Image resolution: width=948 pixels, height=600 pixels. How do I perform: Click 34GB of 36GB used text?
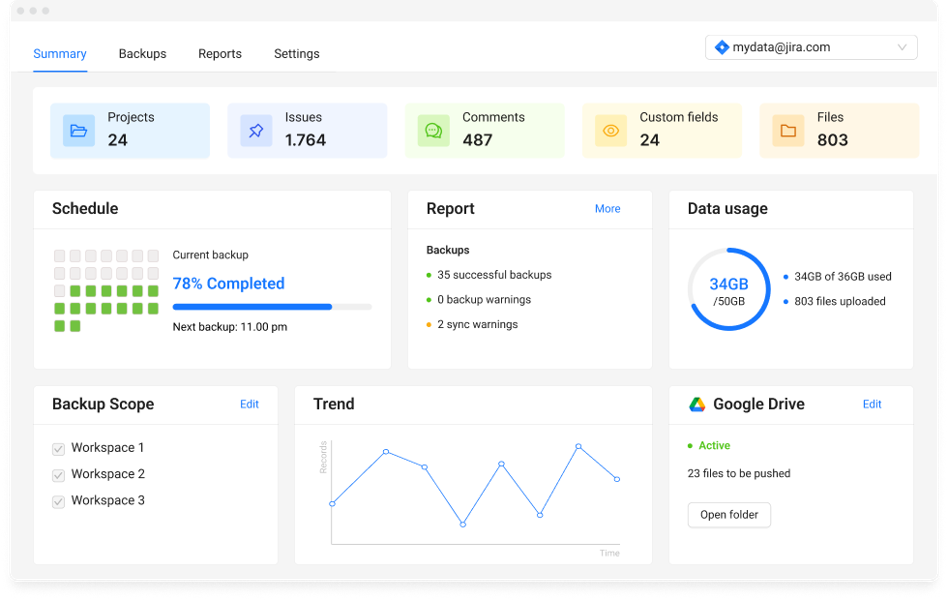(x=843, y=277)
